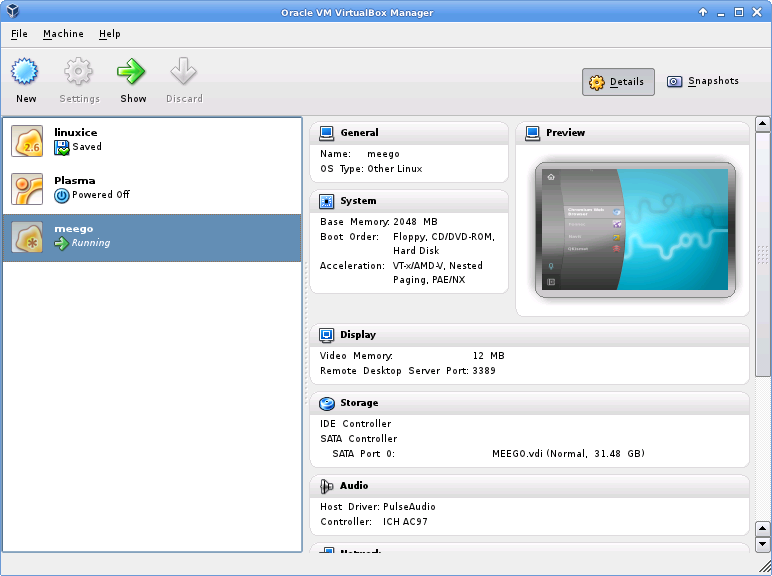Click the meego VM preview thumbnail
772x576 pixels.
[635, 230]
